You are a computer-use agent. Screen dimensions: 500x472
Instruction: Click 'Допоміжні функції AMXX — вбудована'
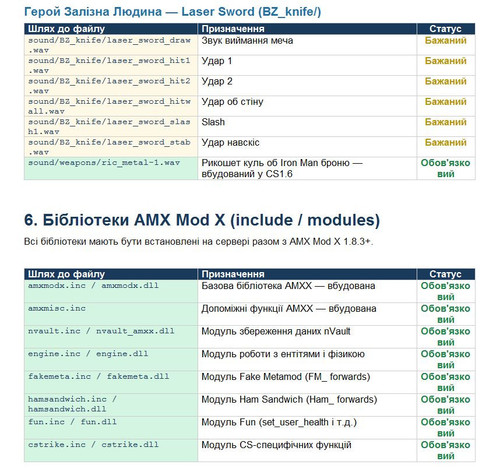click(289, 309)
